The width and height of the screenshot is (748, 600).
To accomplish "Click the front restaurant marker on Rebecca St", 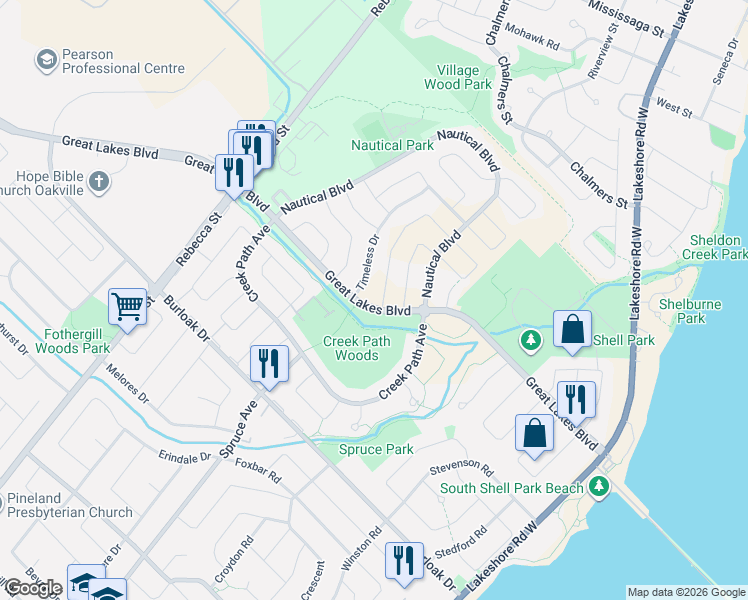I will [234, 174].
